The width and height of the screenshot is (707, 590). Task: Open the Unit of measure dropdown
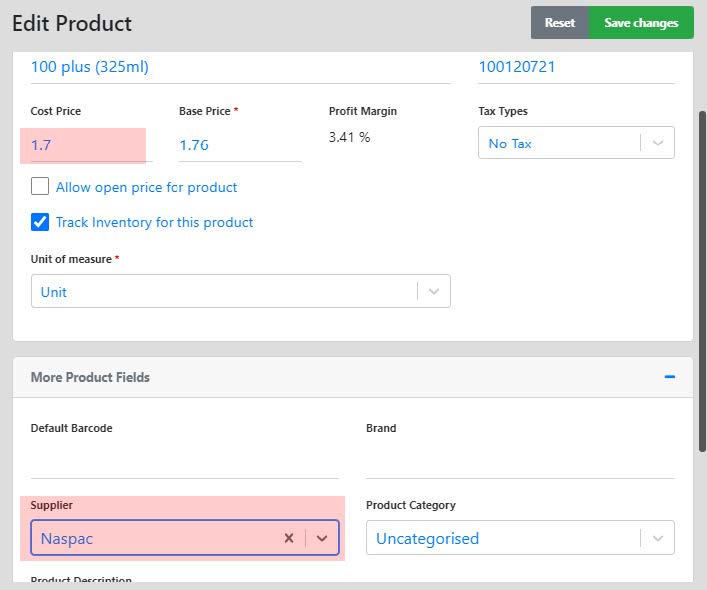(240, 291)
